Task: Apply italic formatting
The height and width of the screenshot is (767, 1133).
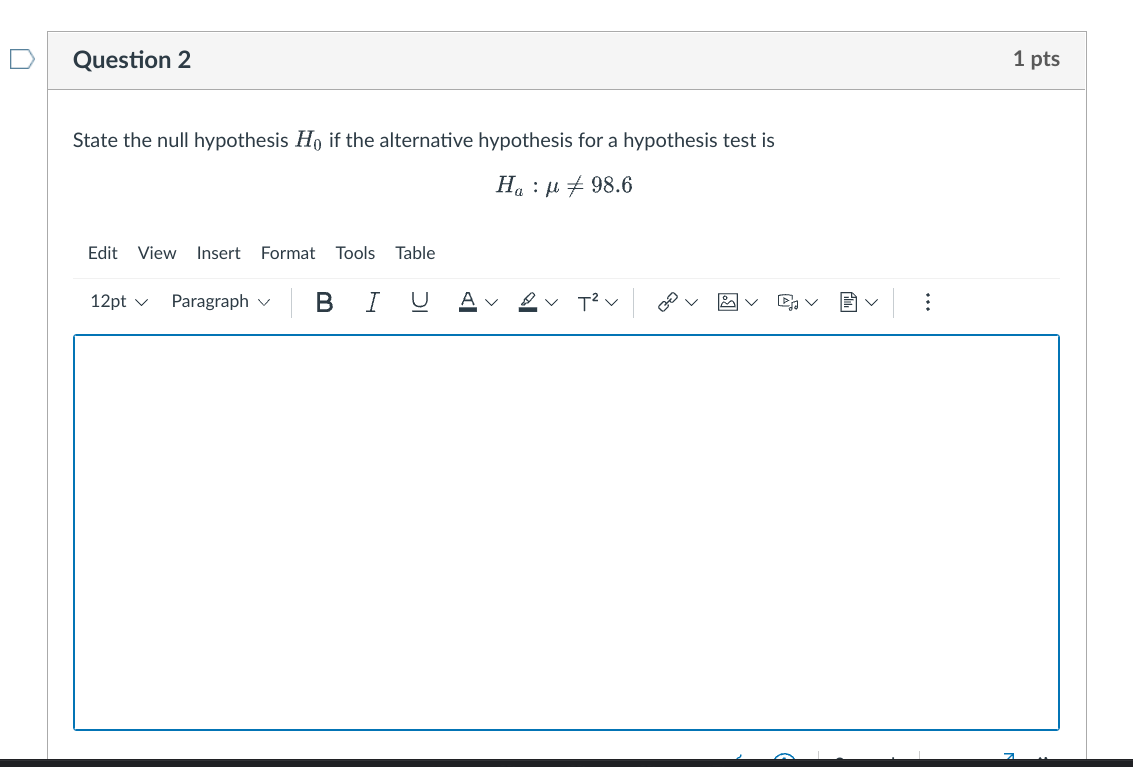Action: (x=371, y=302)
